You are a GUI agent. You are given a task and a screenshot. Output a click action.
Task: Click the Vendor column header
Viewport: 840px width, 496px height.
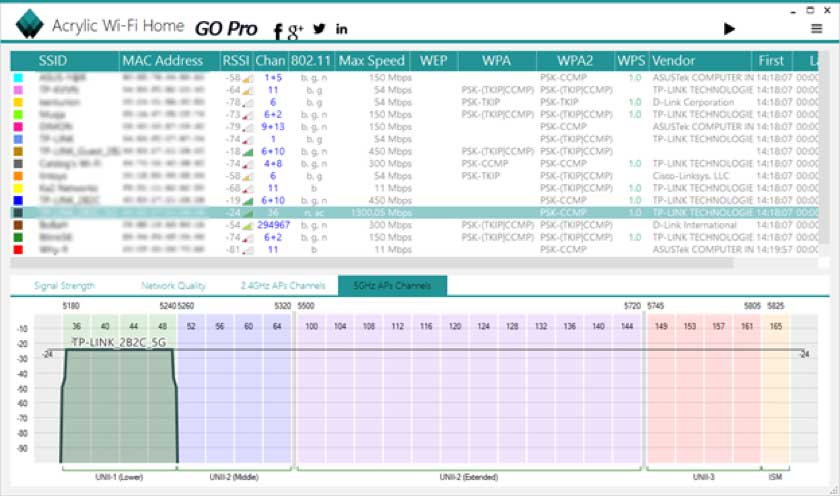click(x=673, y=60)
